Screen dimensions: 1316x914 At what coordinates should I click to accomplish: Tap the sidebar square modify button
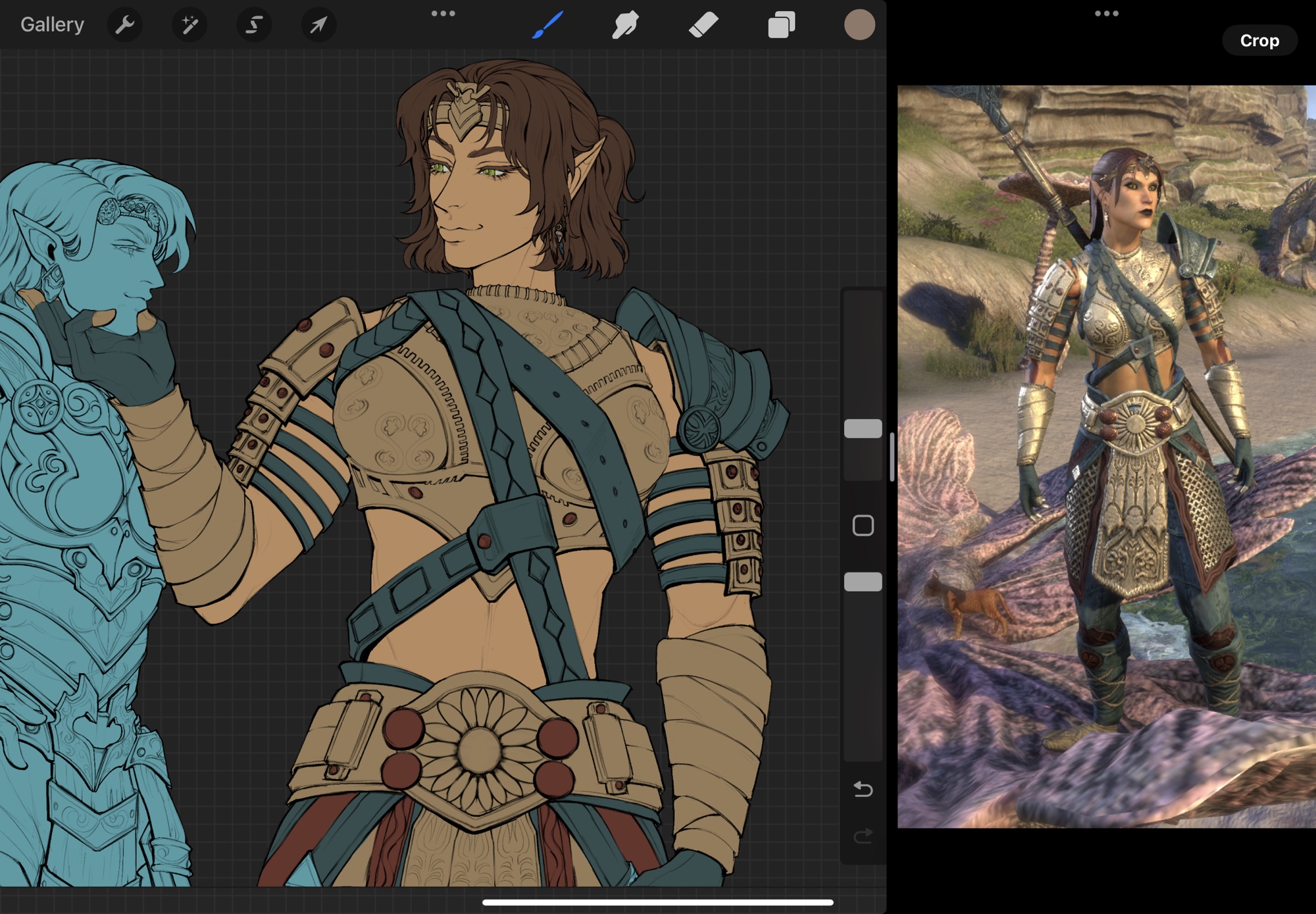tap(863, 526)
